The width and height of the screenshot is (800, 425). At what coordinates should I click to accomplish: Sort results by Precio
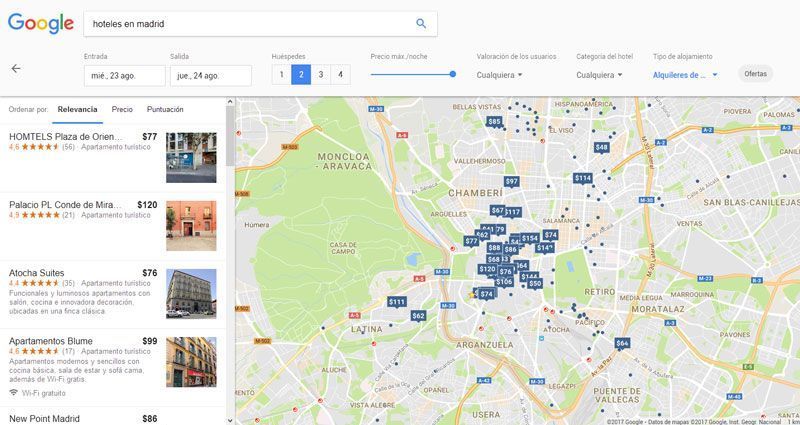pos(122,109)
